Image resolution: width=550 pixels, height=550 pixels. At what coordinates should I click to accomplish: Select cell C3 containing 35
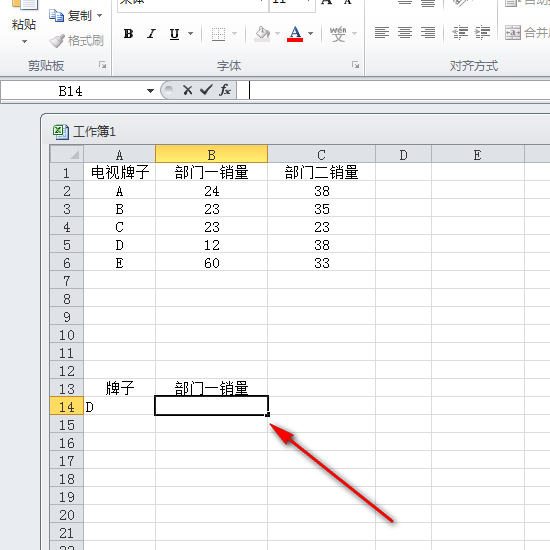pos(321,209)
